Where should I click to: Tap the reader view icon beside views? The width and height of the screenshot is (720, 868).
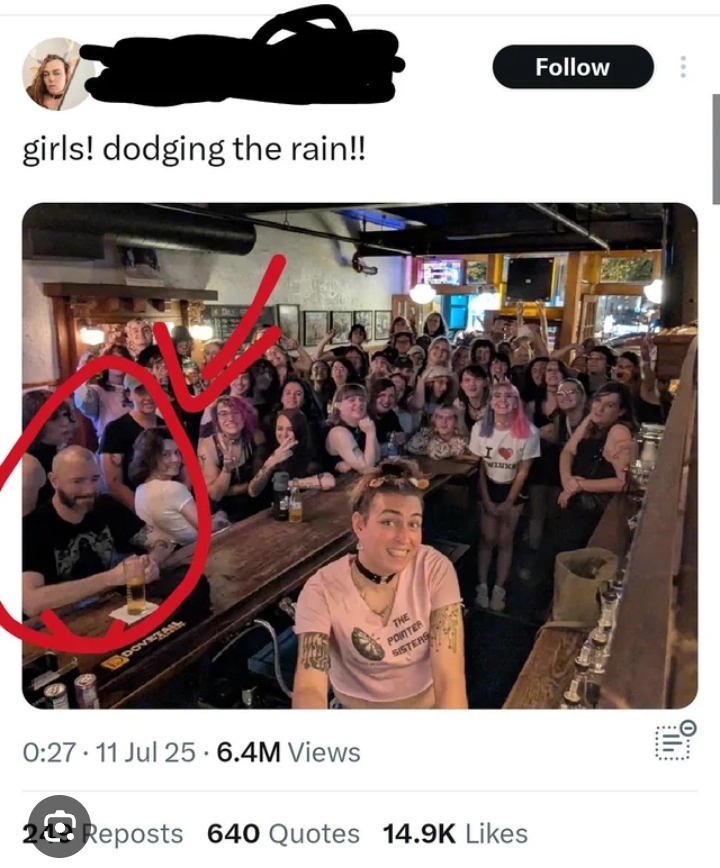[675, 741]
